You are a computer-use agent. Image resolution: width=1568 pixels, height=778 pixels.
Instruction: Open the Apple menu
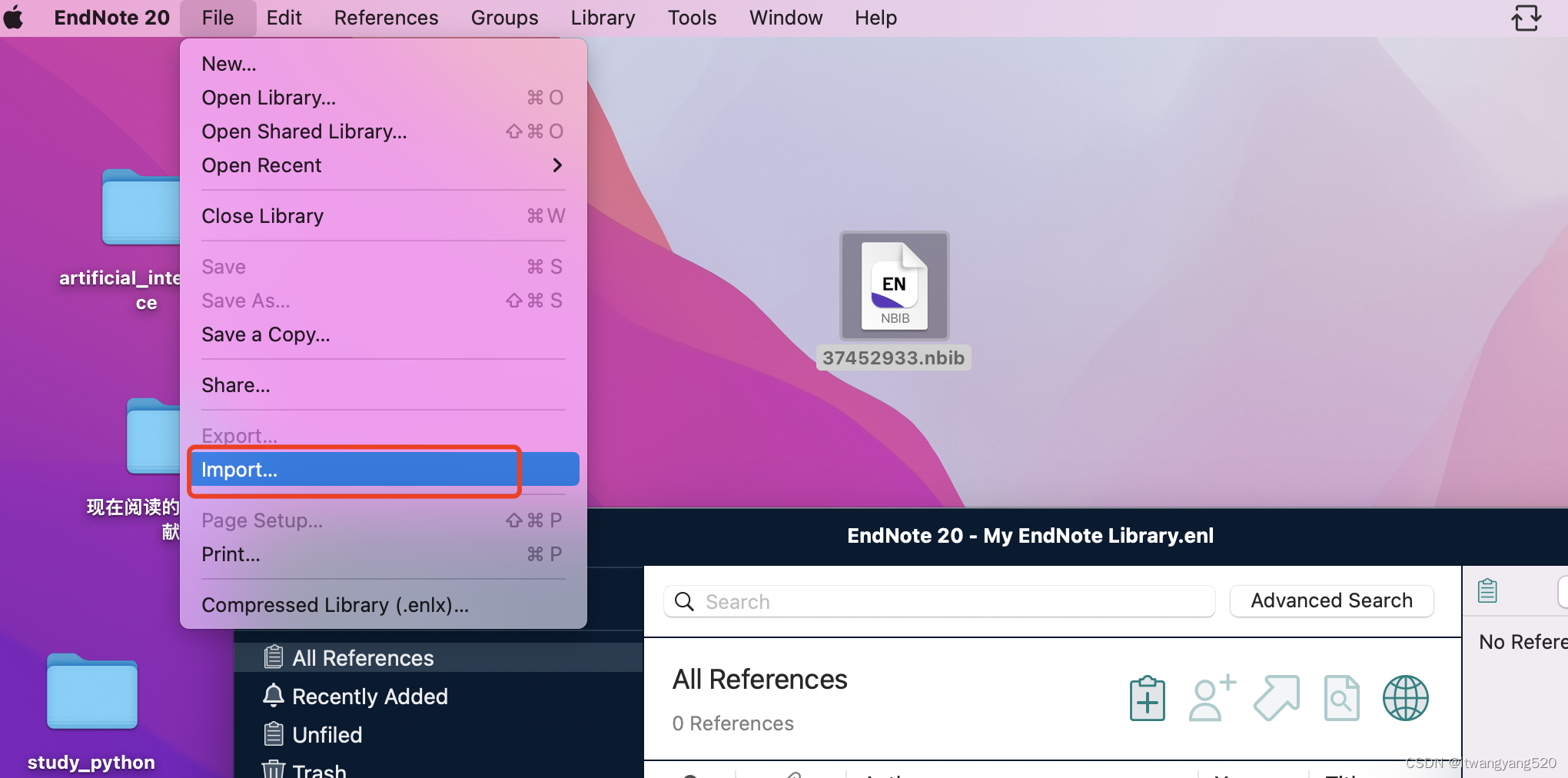pos(15,18)
